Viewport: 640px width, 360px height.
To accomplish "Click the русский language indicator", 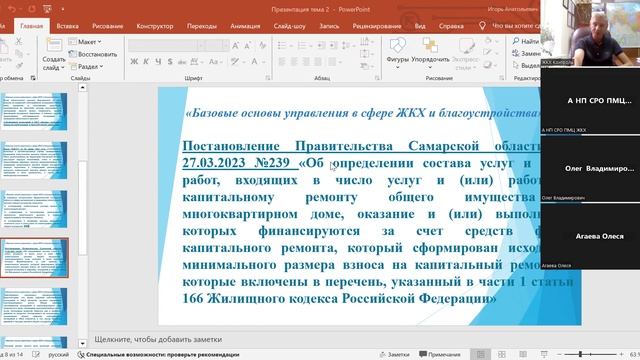I will (58, 354).
